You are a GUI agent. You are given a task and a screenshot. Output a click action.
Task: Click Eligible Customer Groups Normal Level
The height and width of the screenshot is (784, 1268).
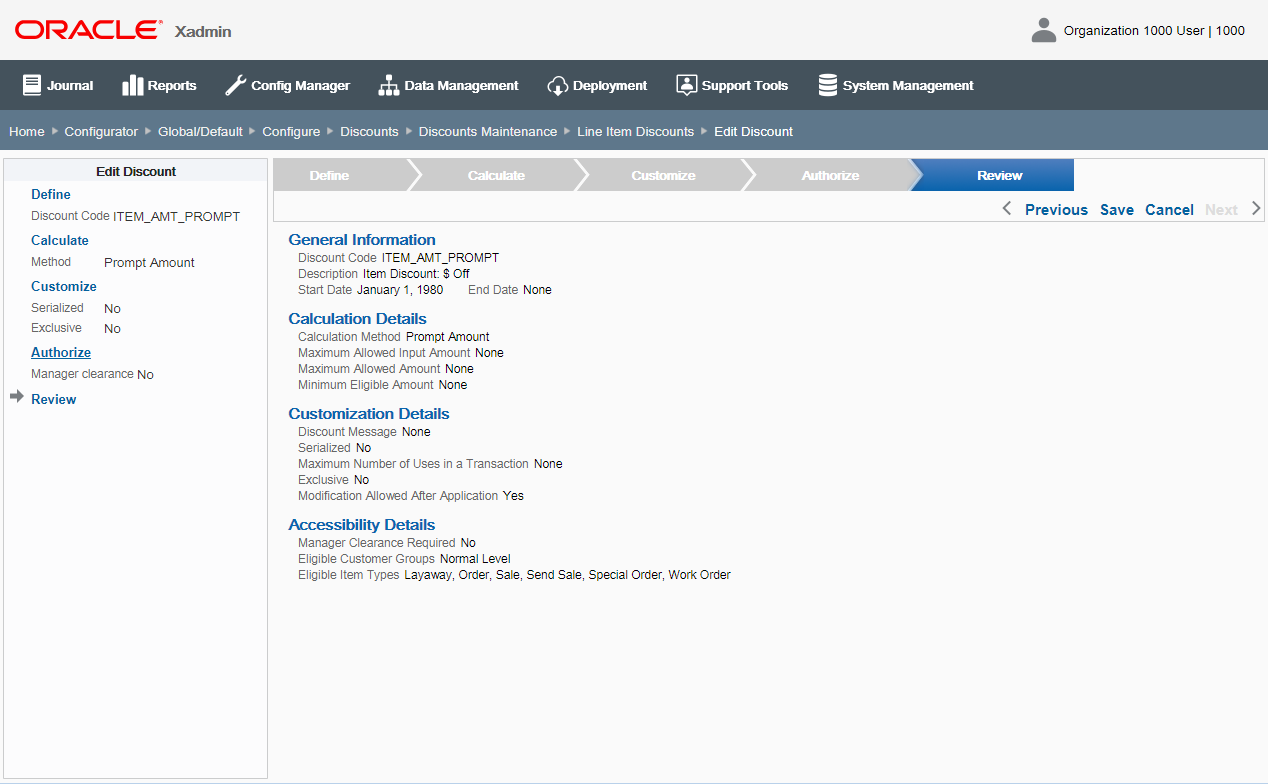tap(475, 558)
